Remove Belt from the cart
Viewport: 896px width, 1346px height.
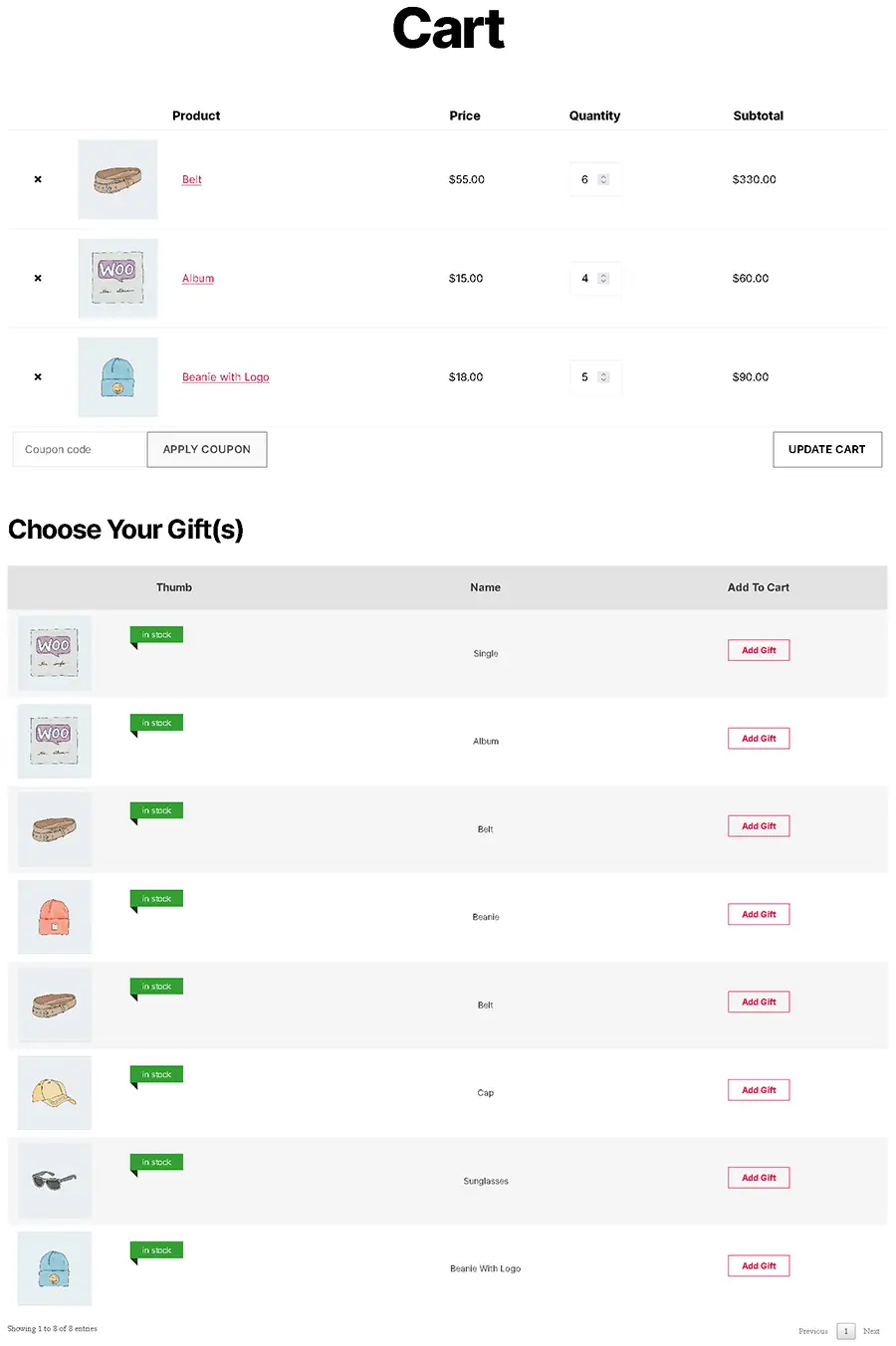[38, 180]
